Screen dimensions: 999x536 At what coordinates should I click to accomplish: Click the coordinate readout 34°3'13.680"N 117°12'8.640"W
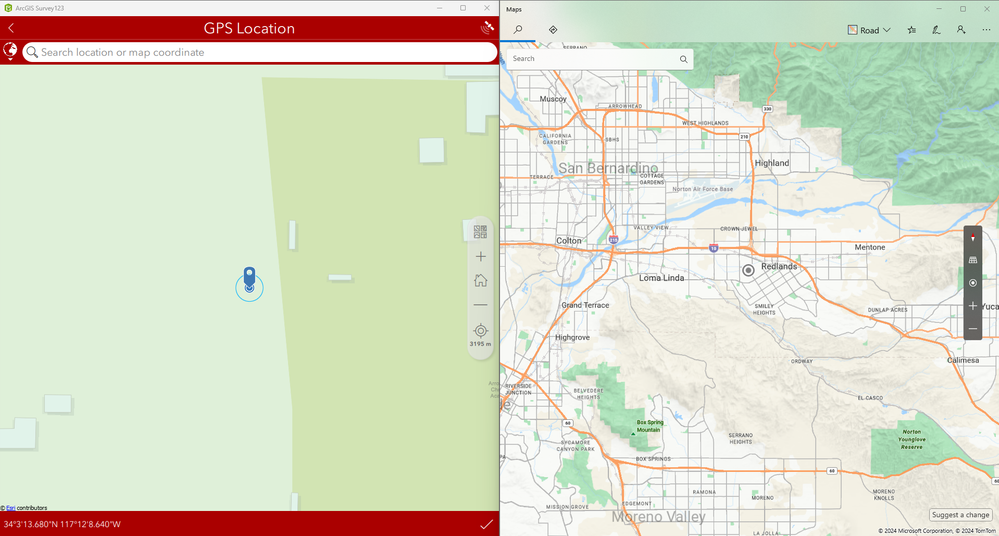(x=62, y=524)
